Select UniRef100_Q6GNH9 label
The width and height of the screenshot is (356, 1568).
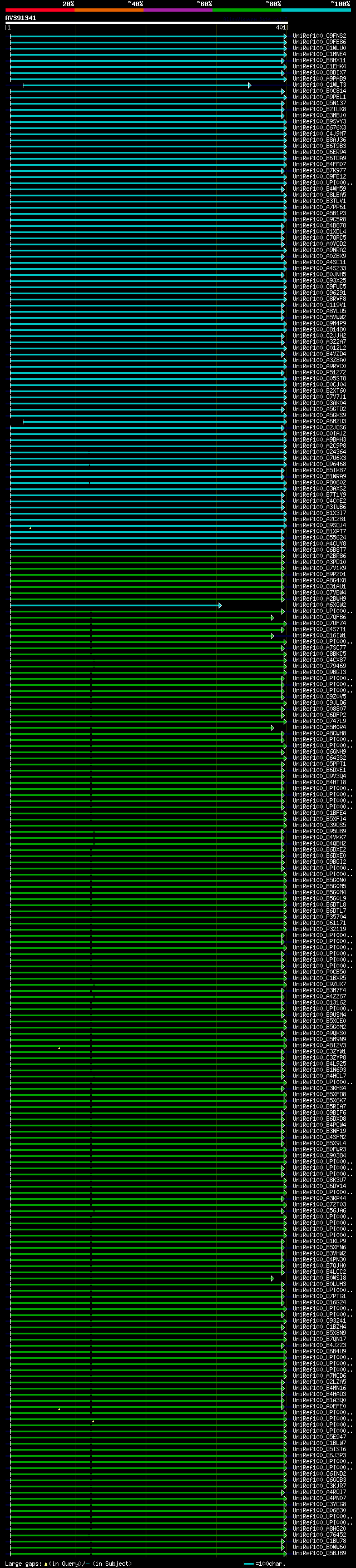[x=319, y=753]
